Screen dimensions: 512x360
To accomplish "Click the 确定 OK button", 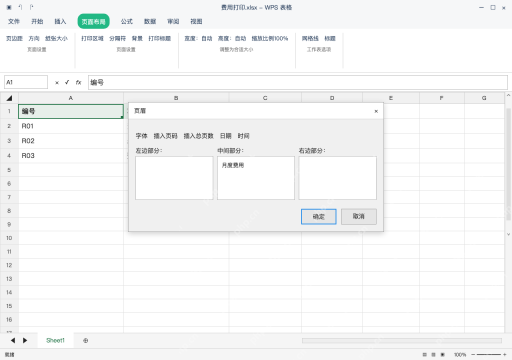I will (319, 217).
